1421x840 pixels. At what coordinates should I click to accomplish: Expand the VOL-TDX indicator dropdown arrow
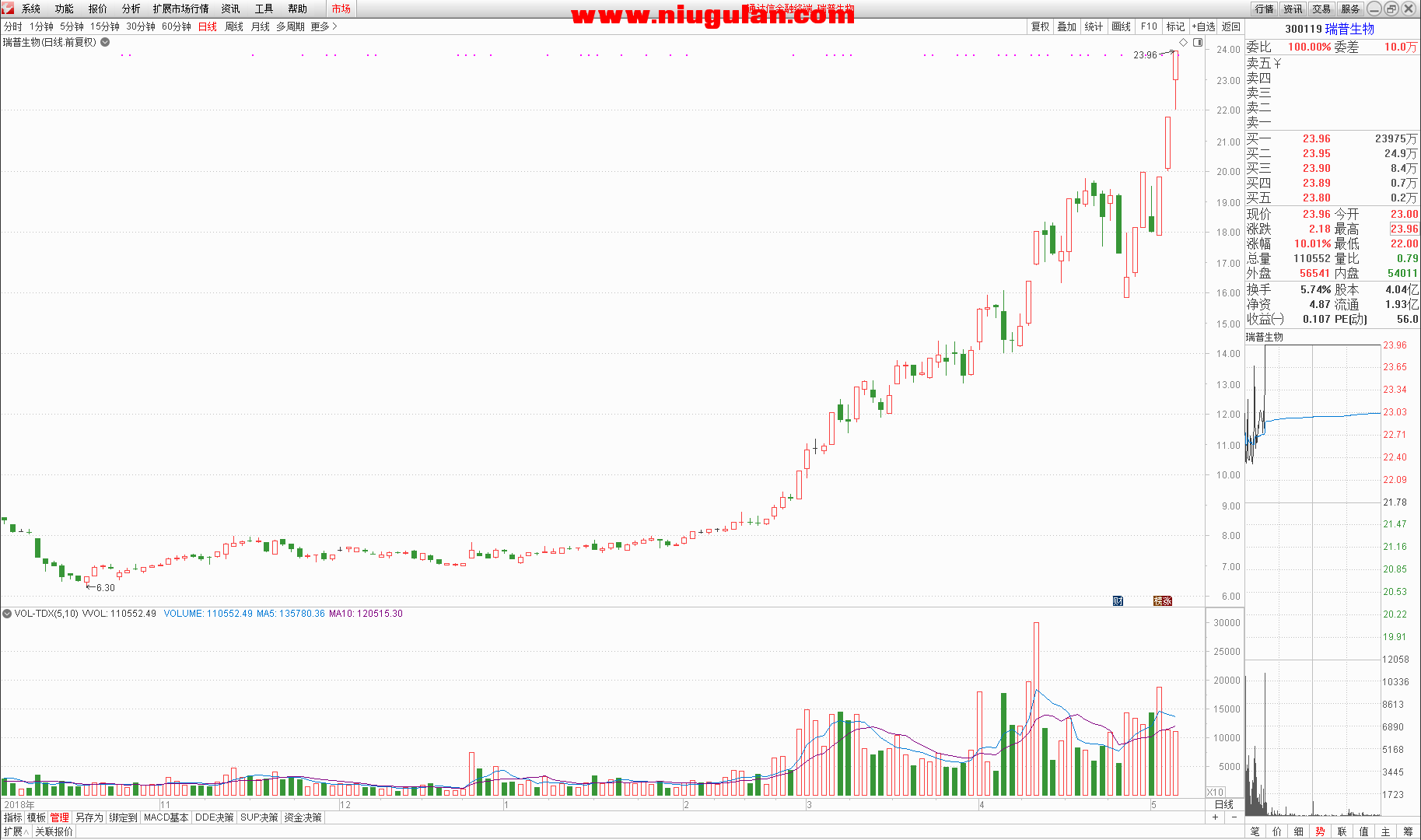(x=7, y=614)
